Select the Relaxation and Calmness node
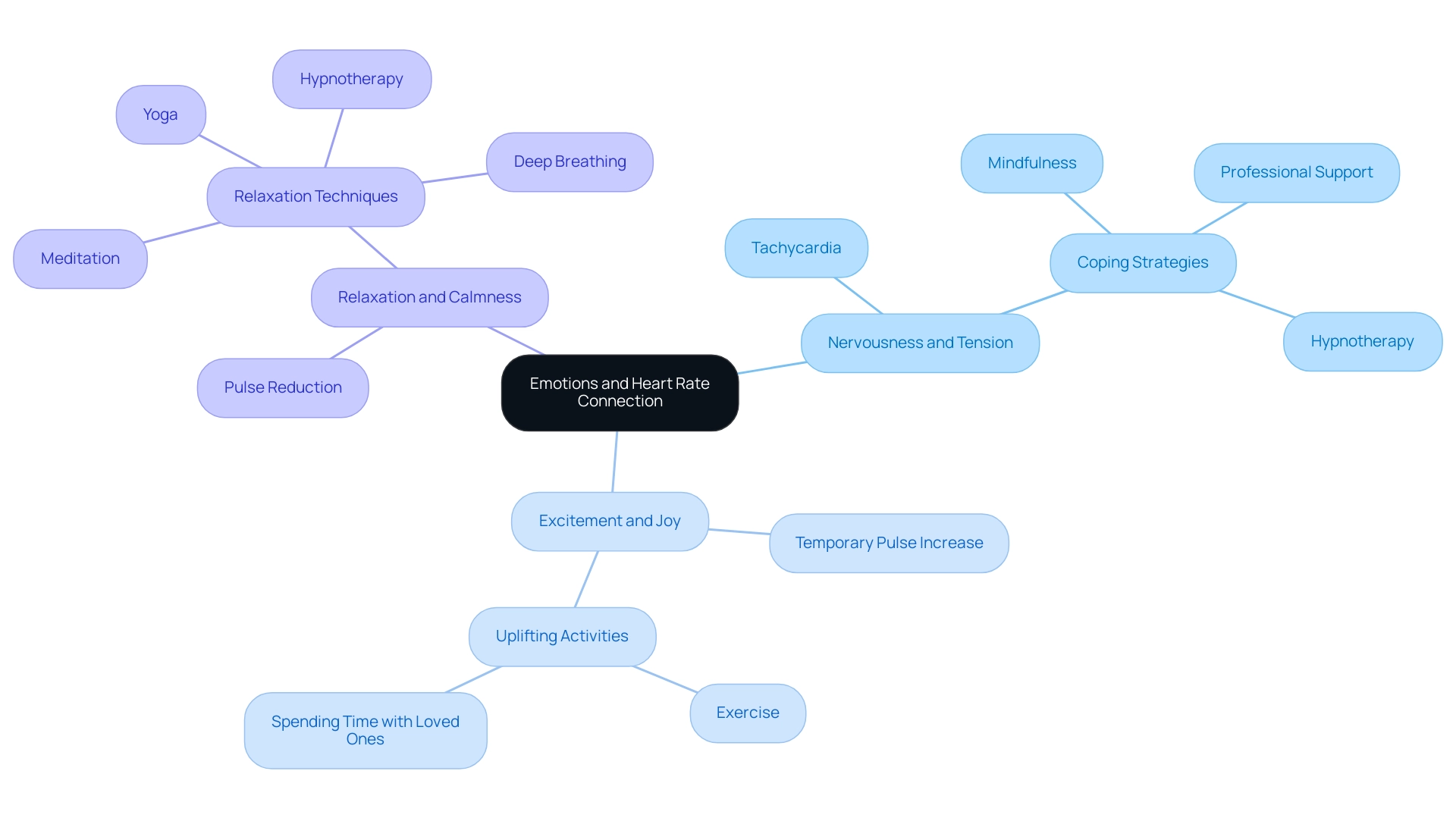Image resolution: width=1456 pixels, height=821 pixels. [x=431, y=297]
